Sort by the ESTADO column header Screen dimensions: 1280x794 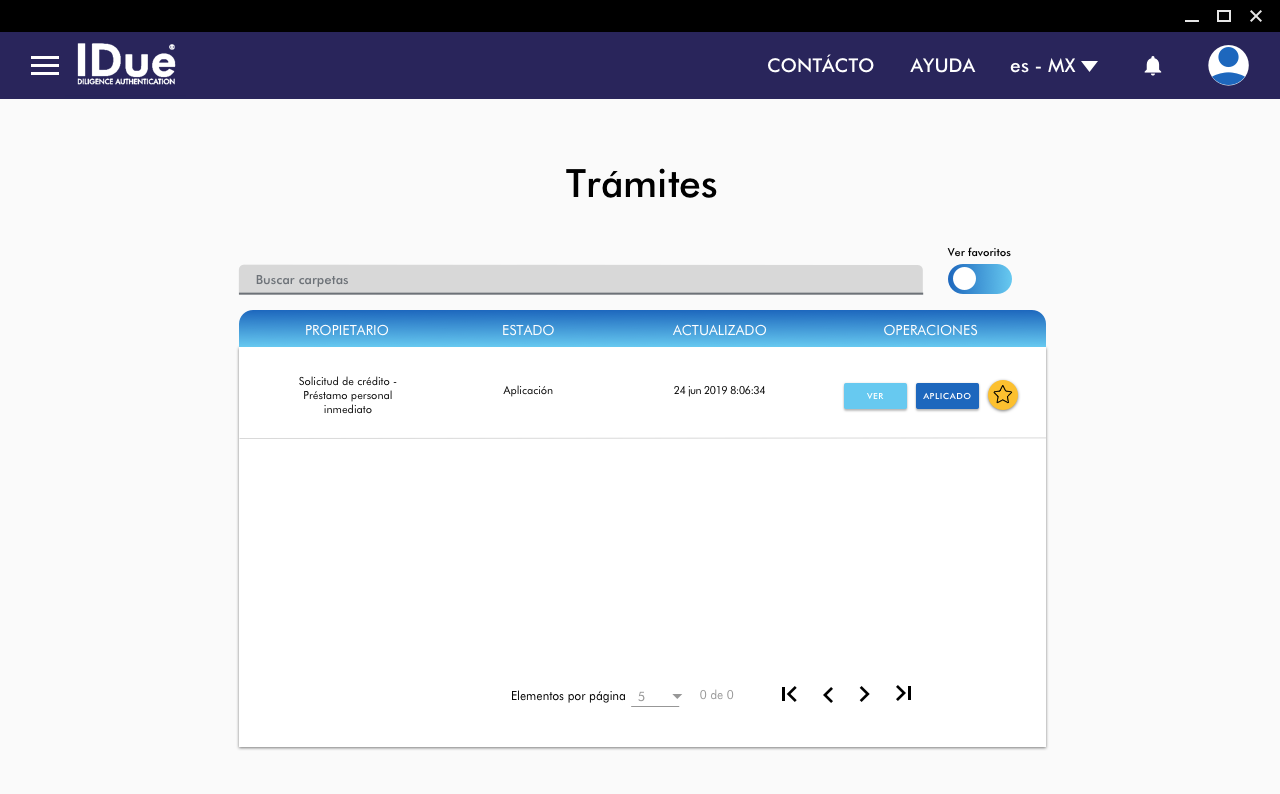pyautogui.click(x=528, y=330)
